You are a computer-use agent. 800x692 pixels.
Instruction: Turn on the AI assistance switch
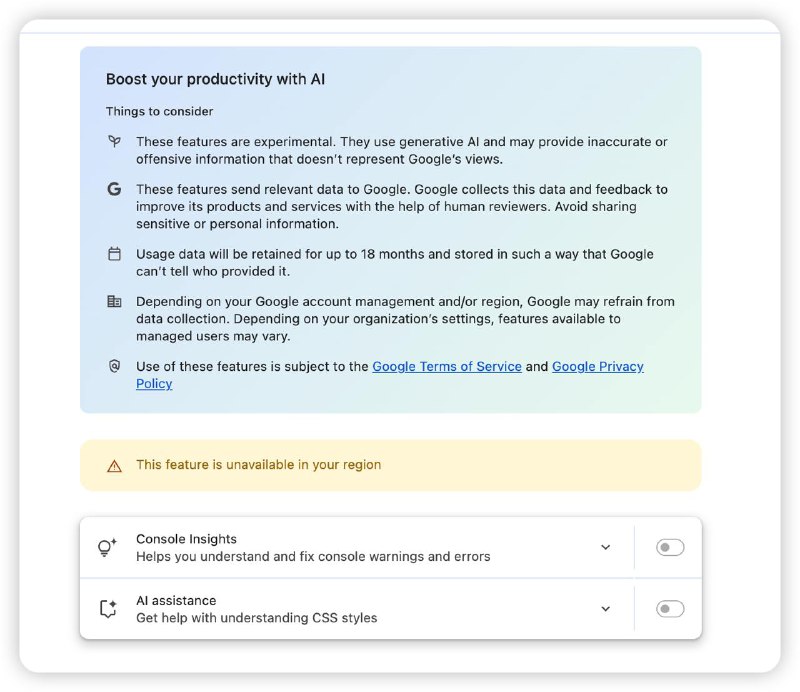(x=670, y=608)
